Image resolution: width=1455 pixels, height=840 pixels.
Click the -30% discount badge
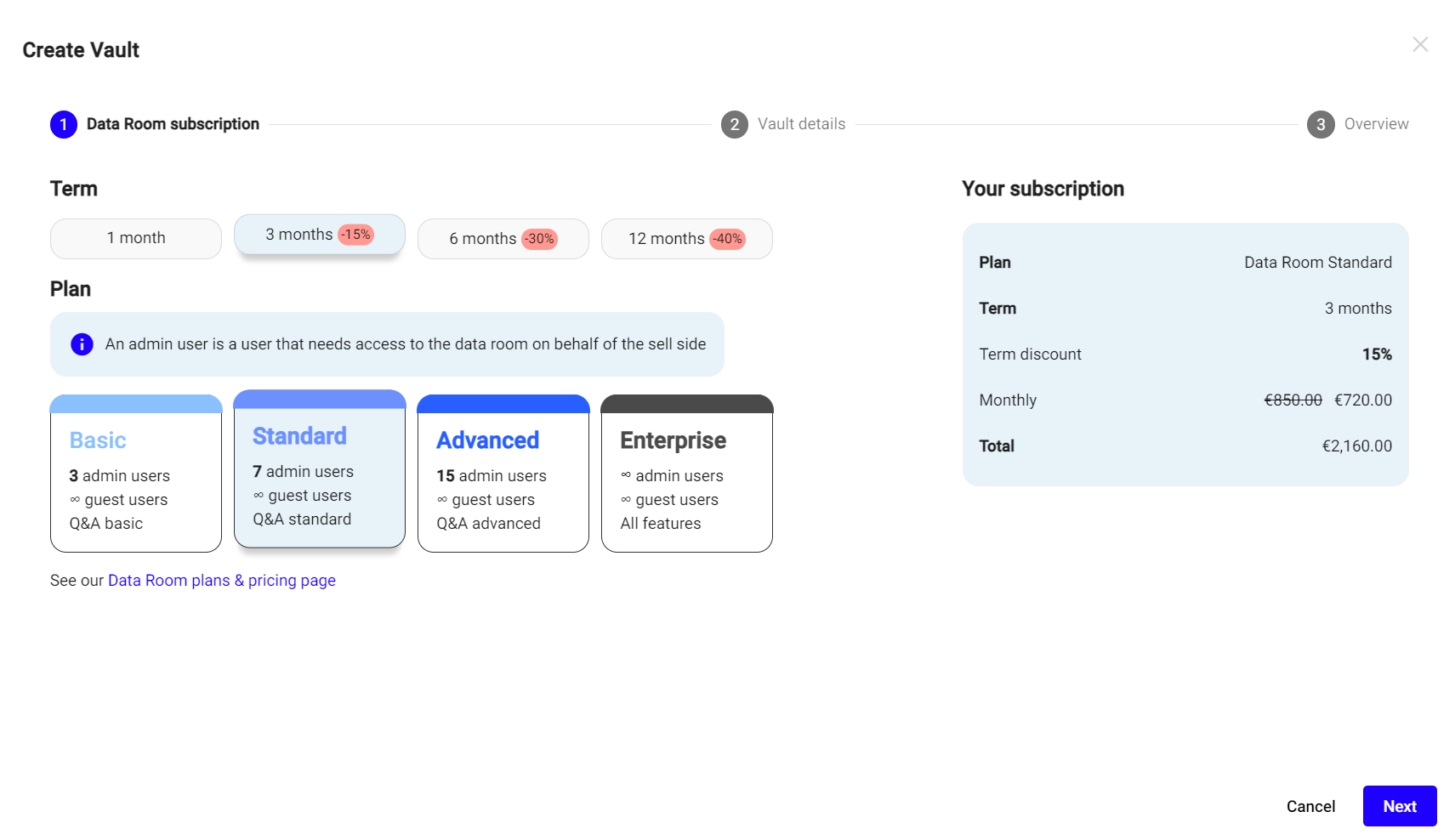(539, 239)
